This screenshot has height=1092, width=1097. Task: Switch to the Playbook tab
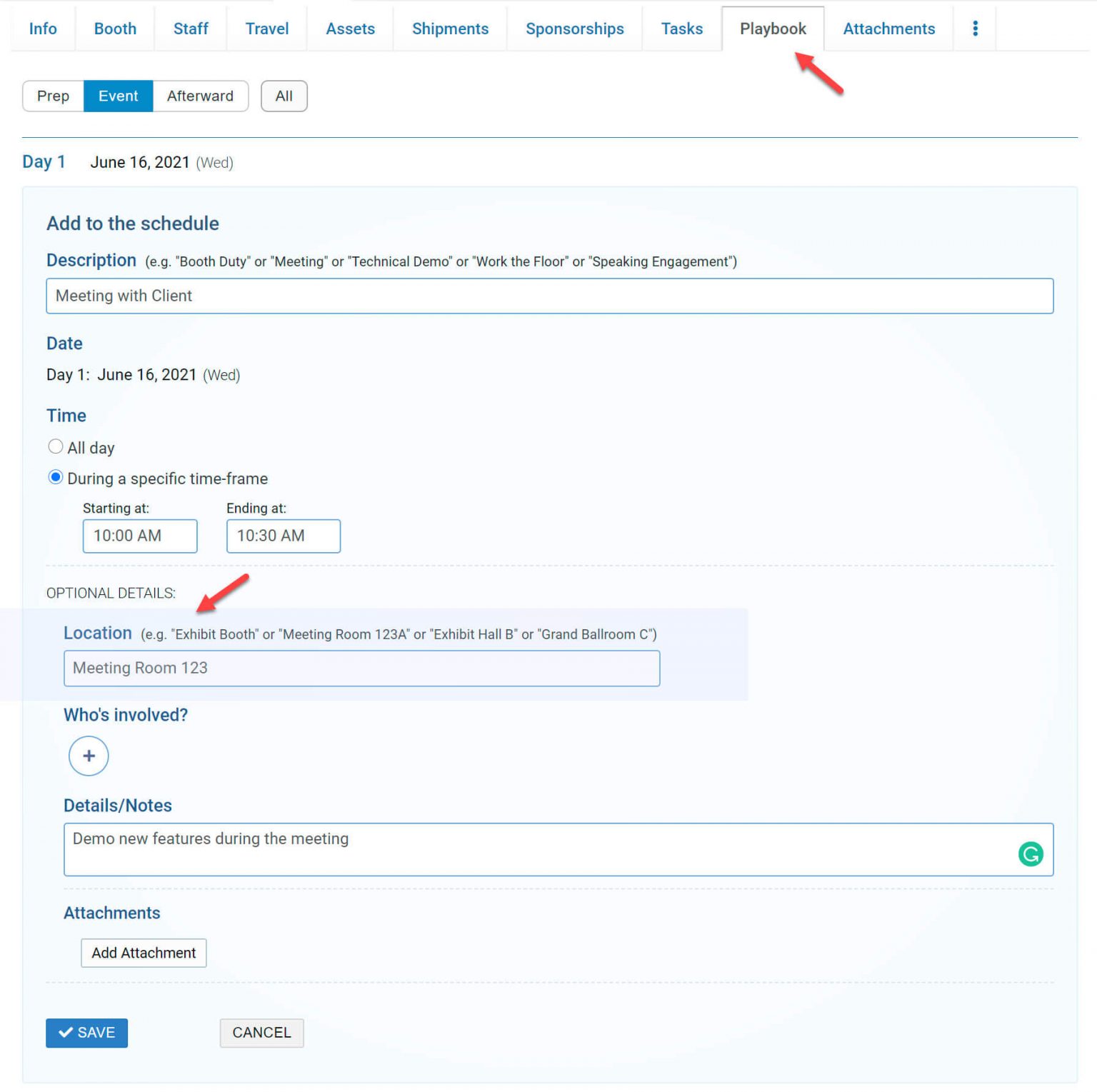773,28
